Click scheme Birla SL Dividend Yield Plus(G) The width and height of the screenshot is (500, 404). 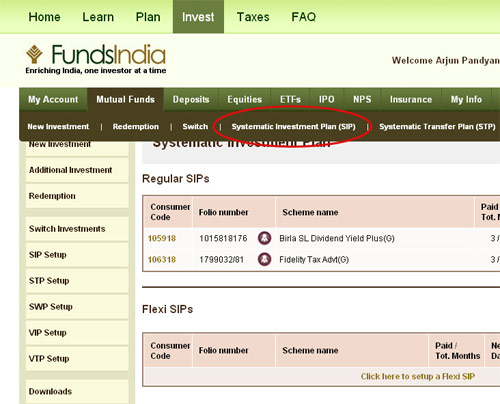(x=337, y=238)
